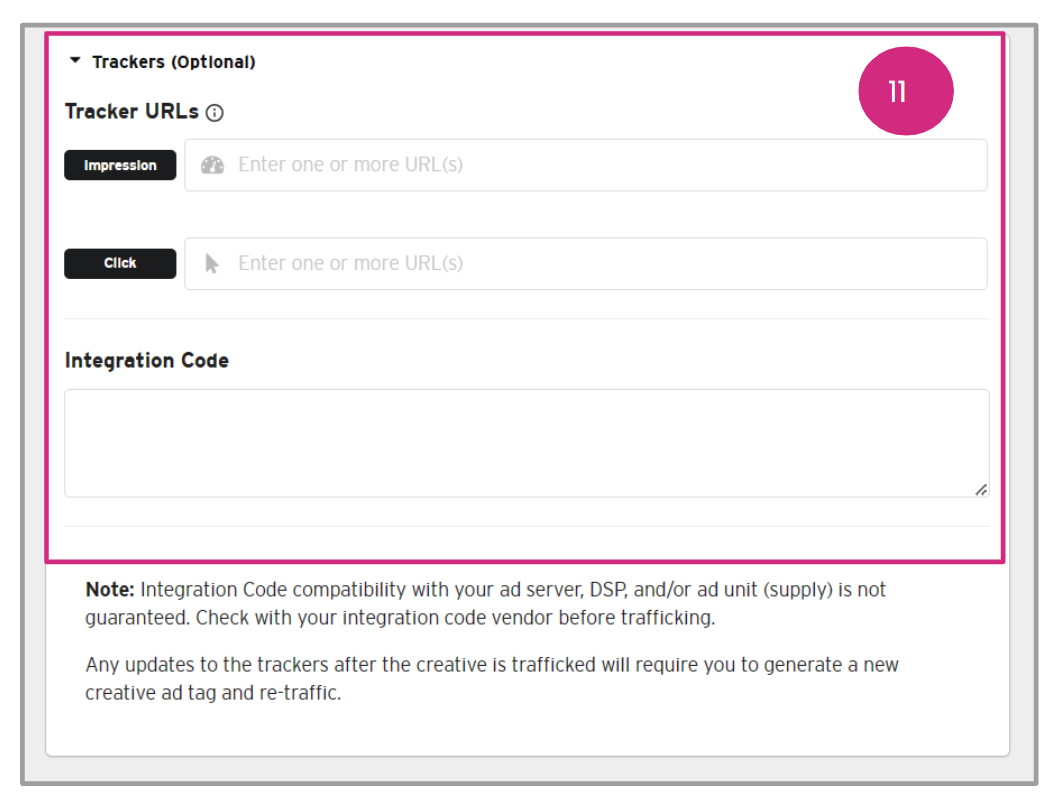Viewport: 1055px width, 805px height.
Task: Click the black Click label button
Action: pyautogui.click(x=120, y=263)
